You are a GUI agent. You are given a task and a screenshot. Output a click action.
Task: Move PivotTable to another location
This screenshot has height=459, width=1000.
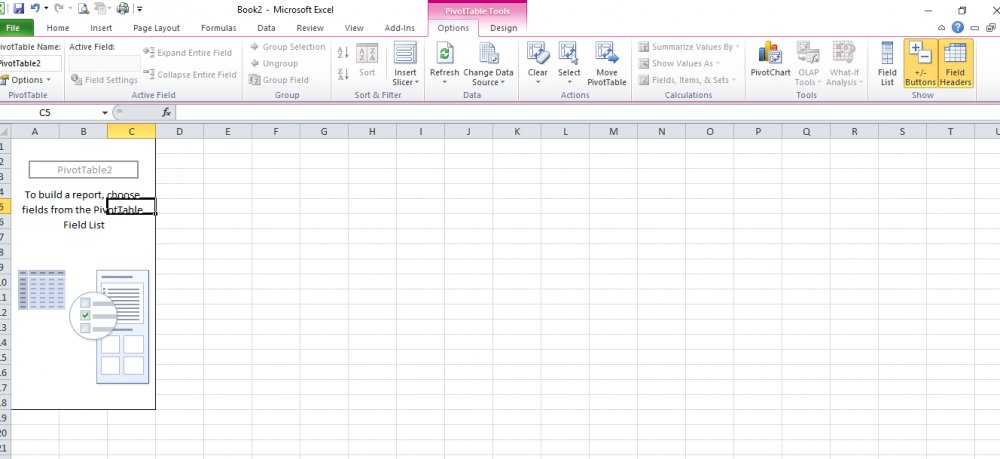coord(607,64)
